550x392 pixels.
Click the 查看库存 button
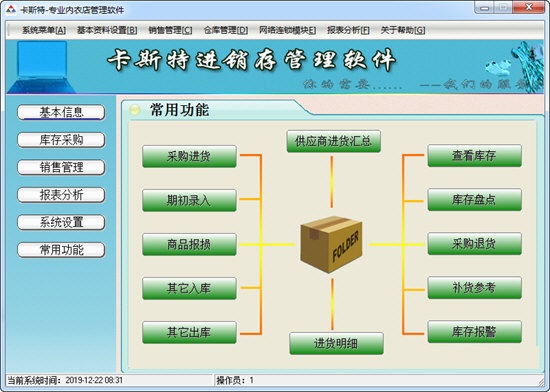pyautogui.click(x=475, y=156)
